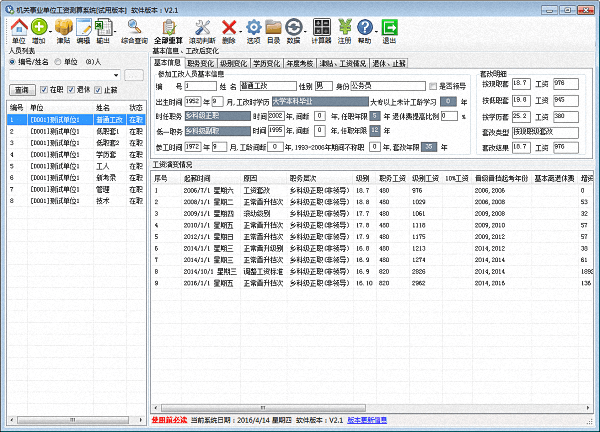Open 选项 gear settings icon
The image size is (600, 432).
tap(254, 29)
